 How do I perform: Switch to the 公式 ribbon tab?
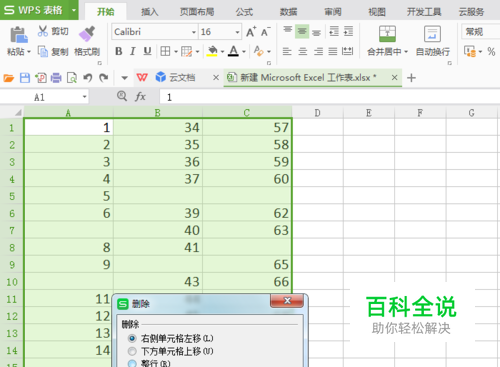click(x=244, y=12)
